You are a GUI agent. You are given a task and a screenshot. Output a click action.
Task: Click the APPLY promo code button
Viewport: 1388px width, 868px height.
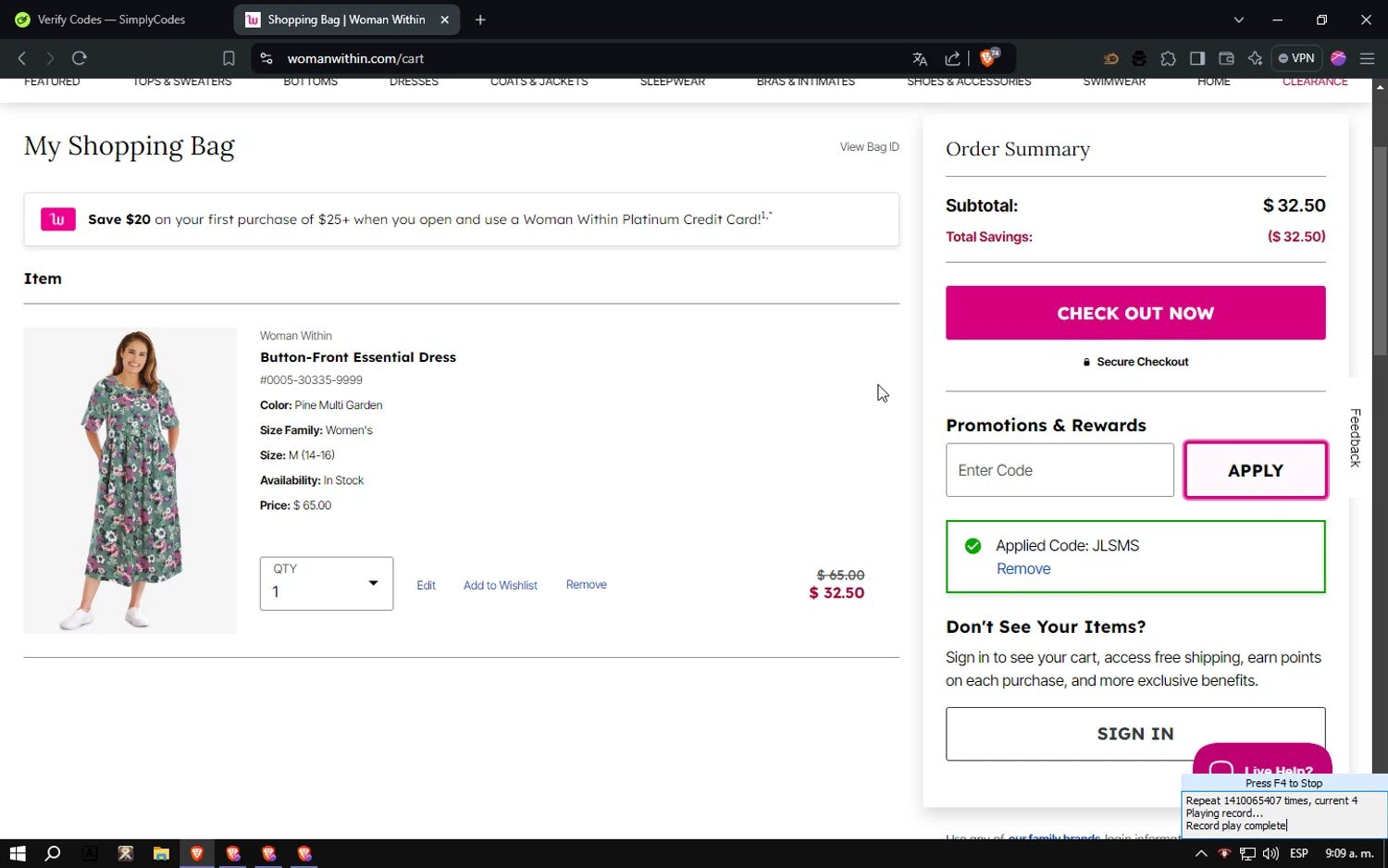(x=1255, y=470)
